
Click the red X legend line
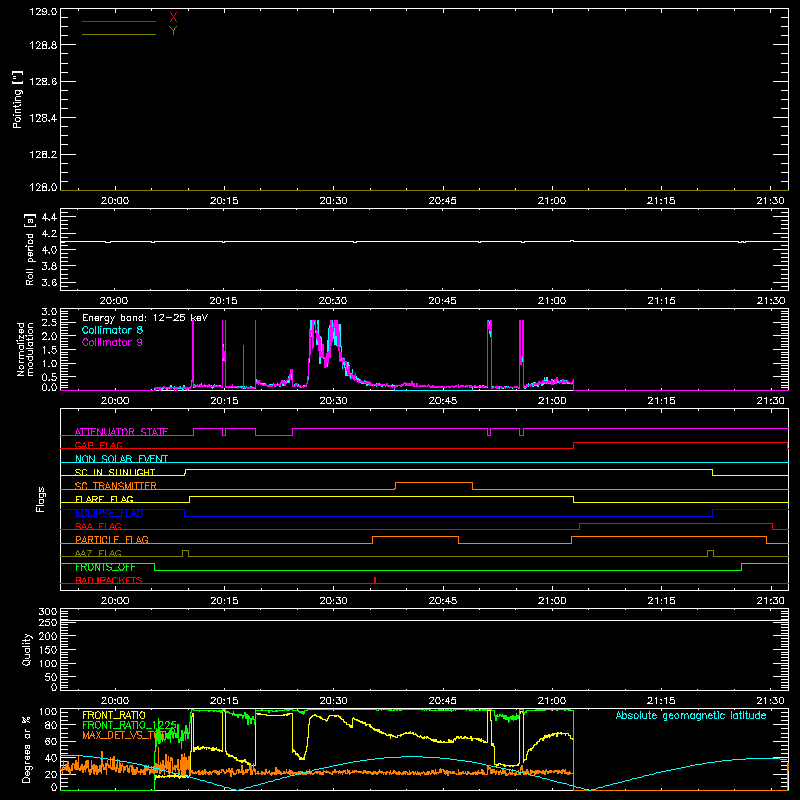[x=119, y=21]
